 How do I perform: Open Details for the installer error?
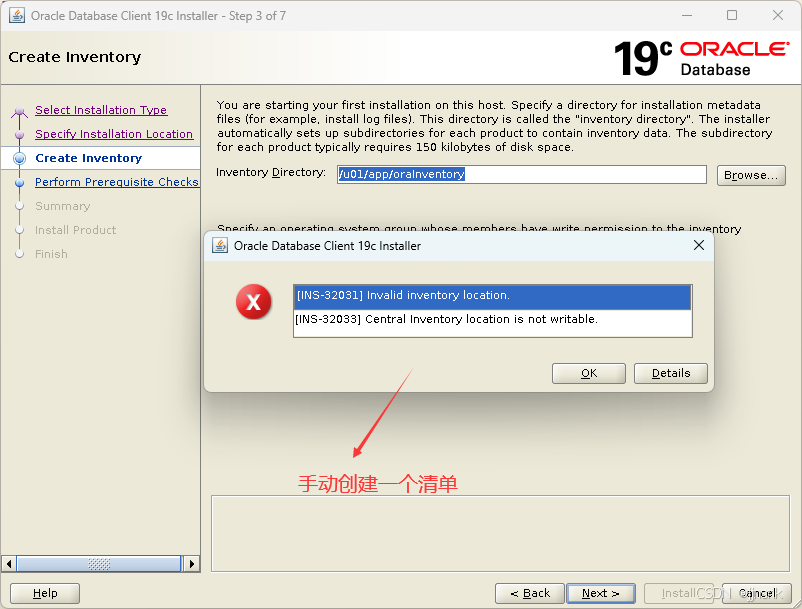point(671,373)
